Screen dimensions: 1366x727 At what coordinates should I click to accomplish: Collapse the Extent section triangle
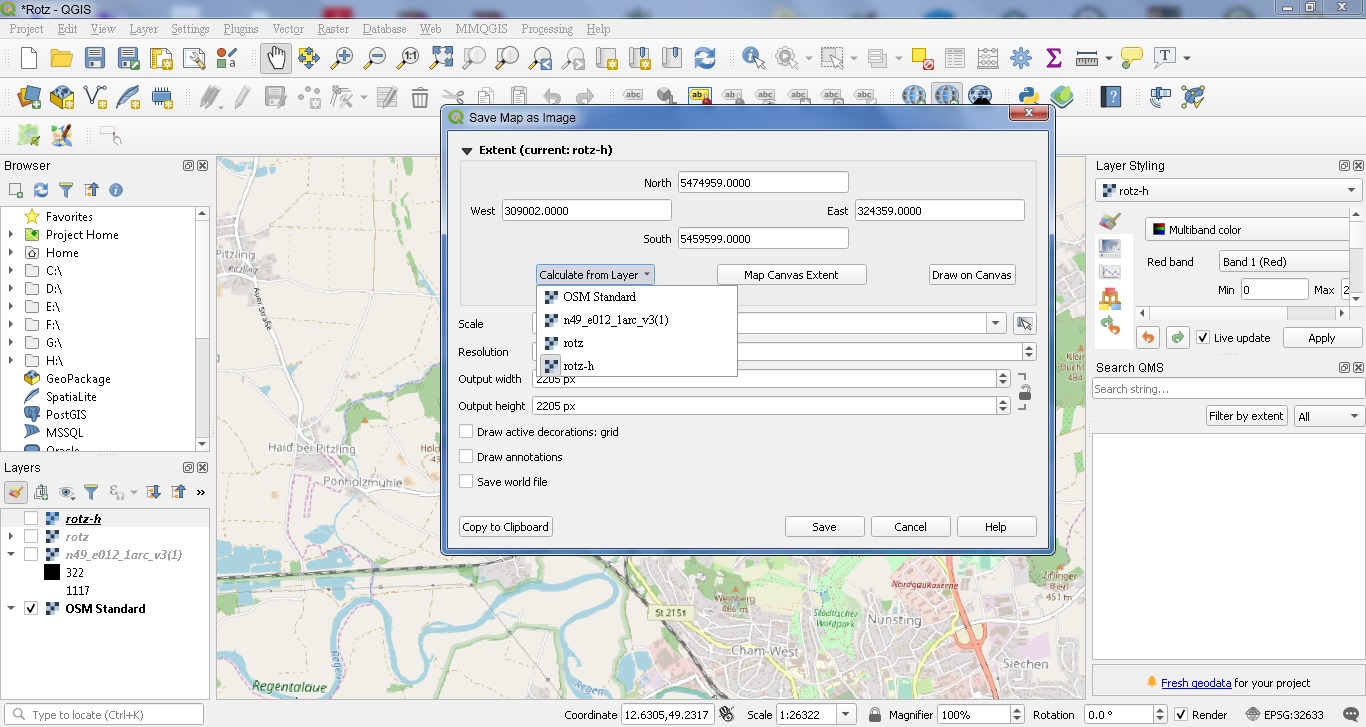click(x=467, y=151)
